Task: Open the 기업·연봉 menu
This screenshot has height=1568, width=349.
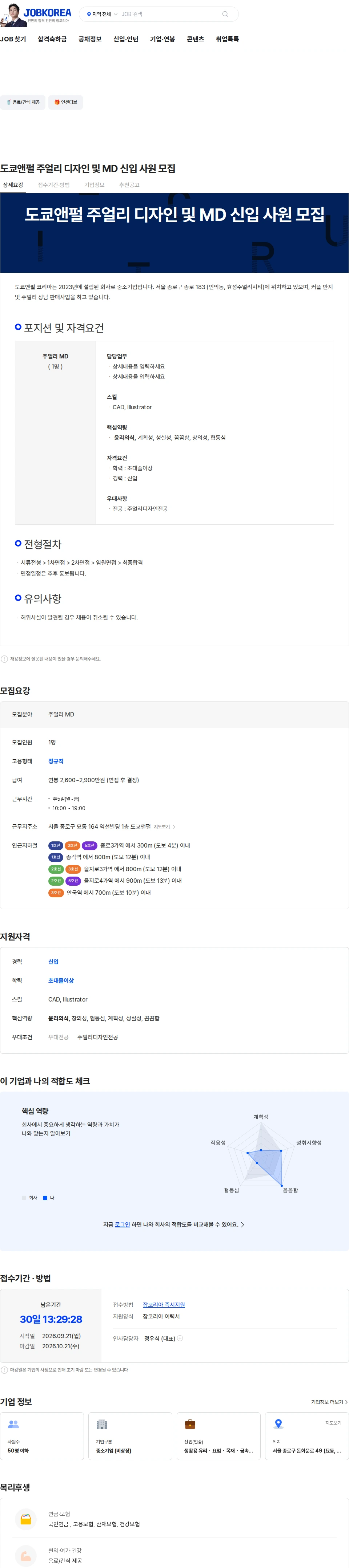Action: point(163,39)
